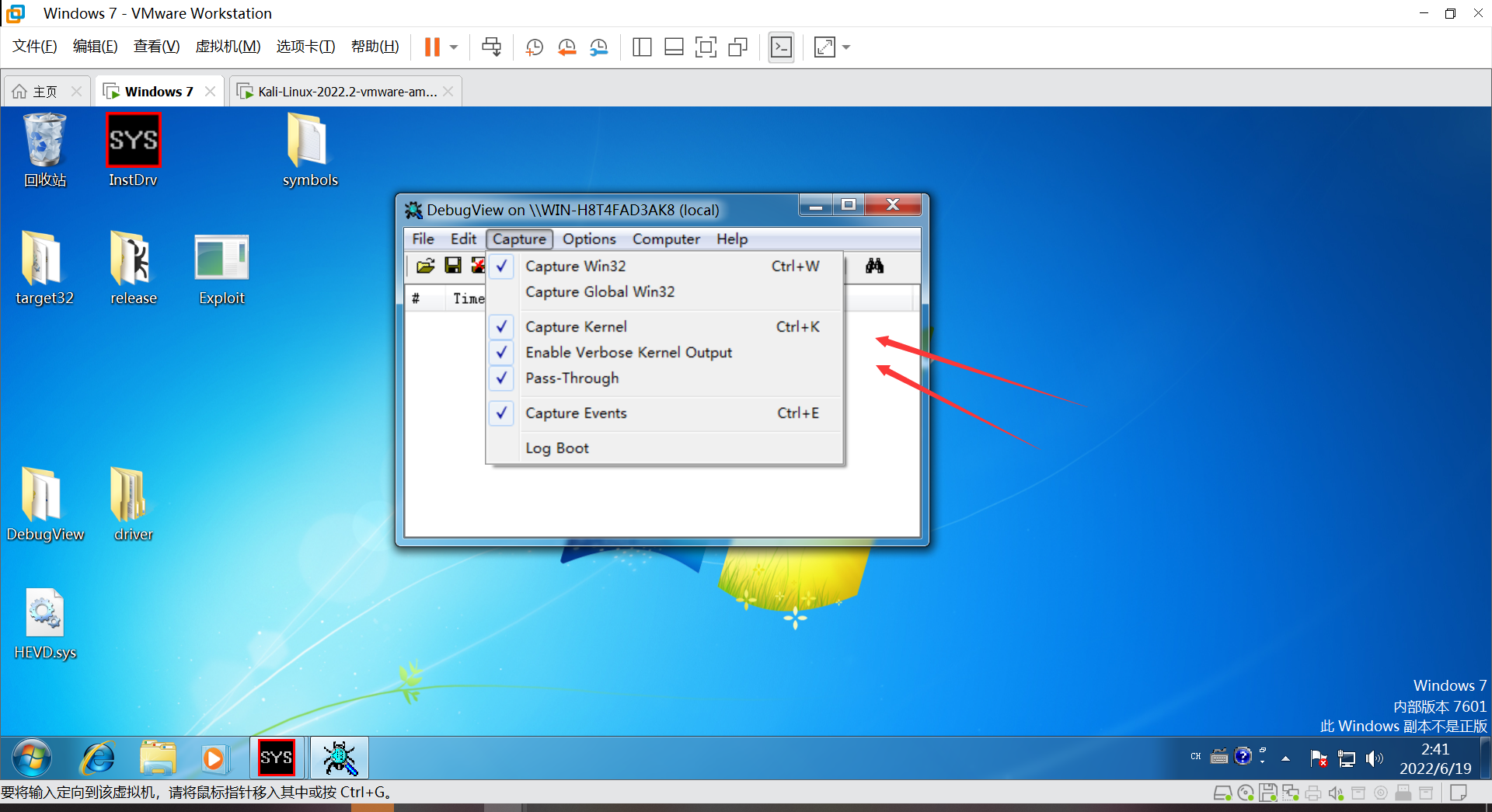
Task: Select the Recycle Bin desktop icon
Action: point(45,150)
